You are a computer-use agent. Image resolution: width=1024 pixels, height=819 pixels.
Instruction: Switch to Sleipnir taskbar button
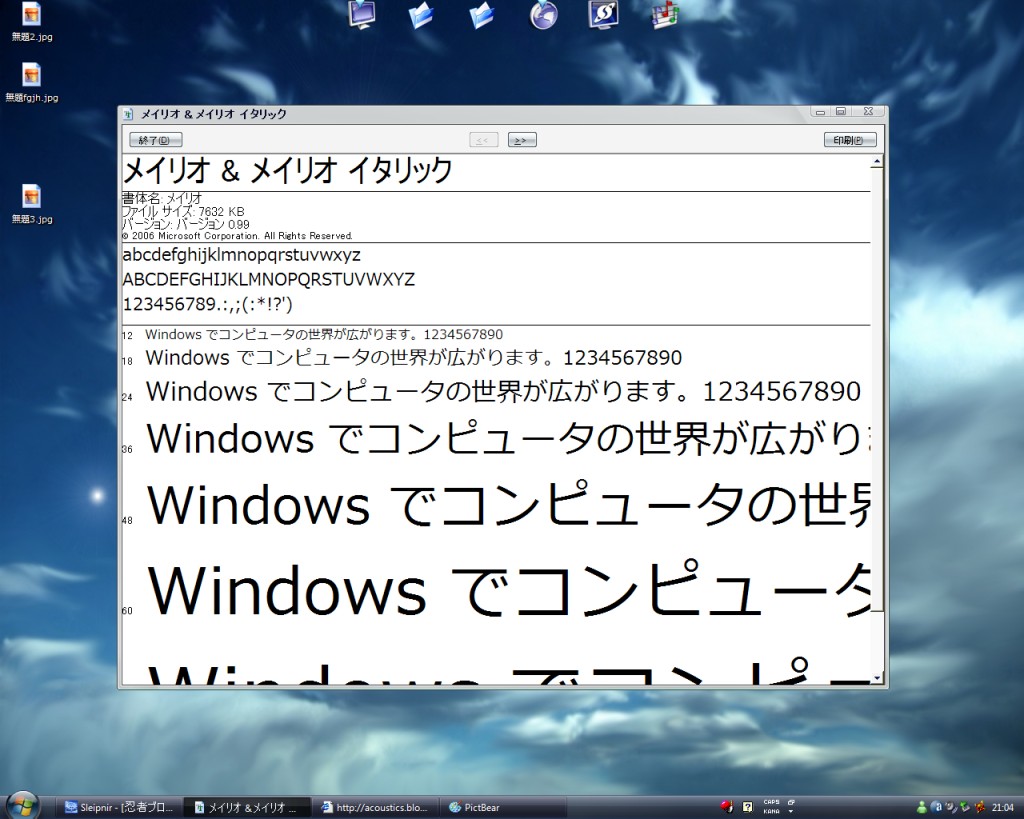[x=120, y=808]
